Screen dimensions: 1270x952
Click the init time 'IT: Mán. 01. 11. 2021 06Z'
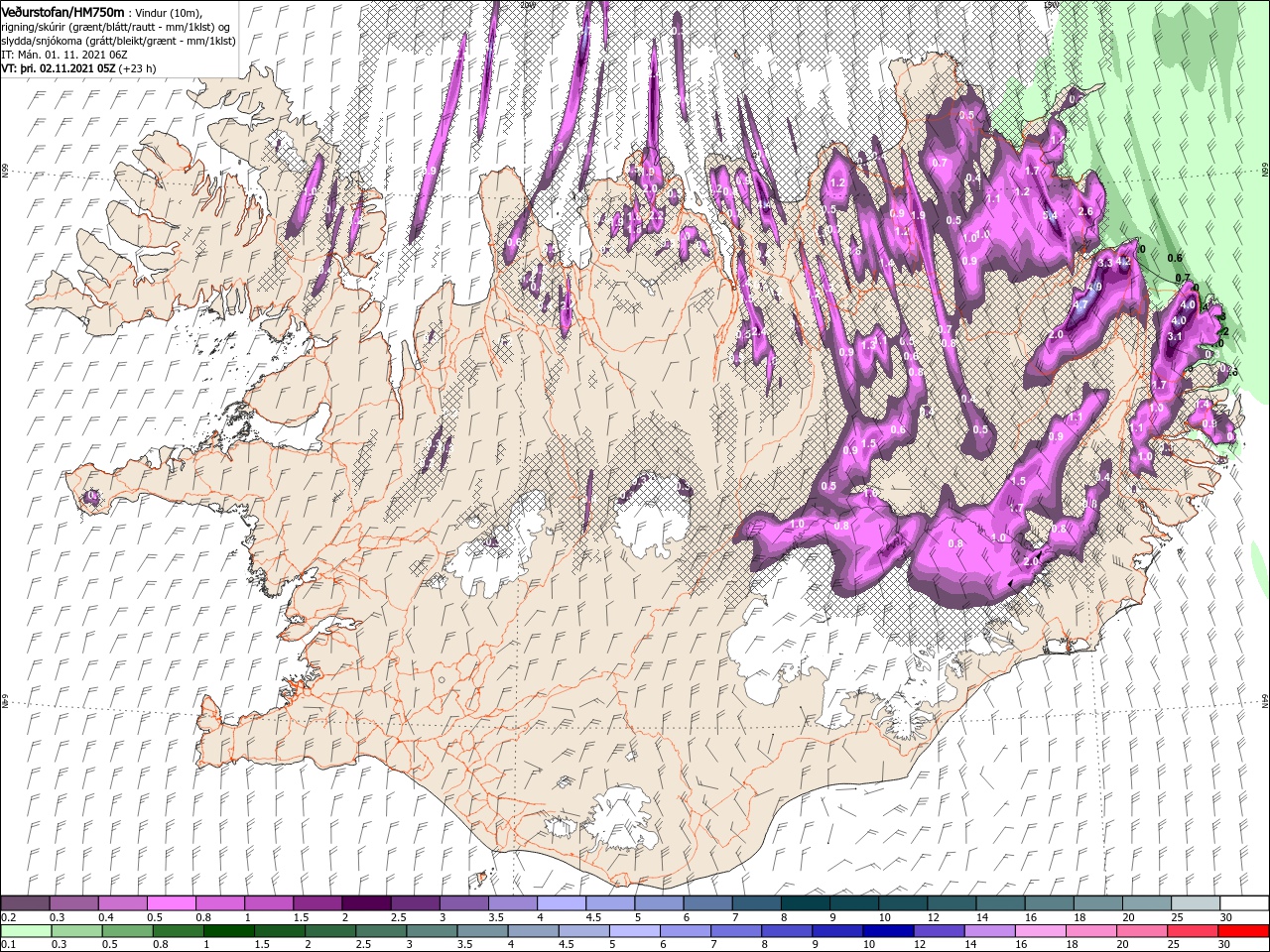[63, 54]
